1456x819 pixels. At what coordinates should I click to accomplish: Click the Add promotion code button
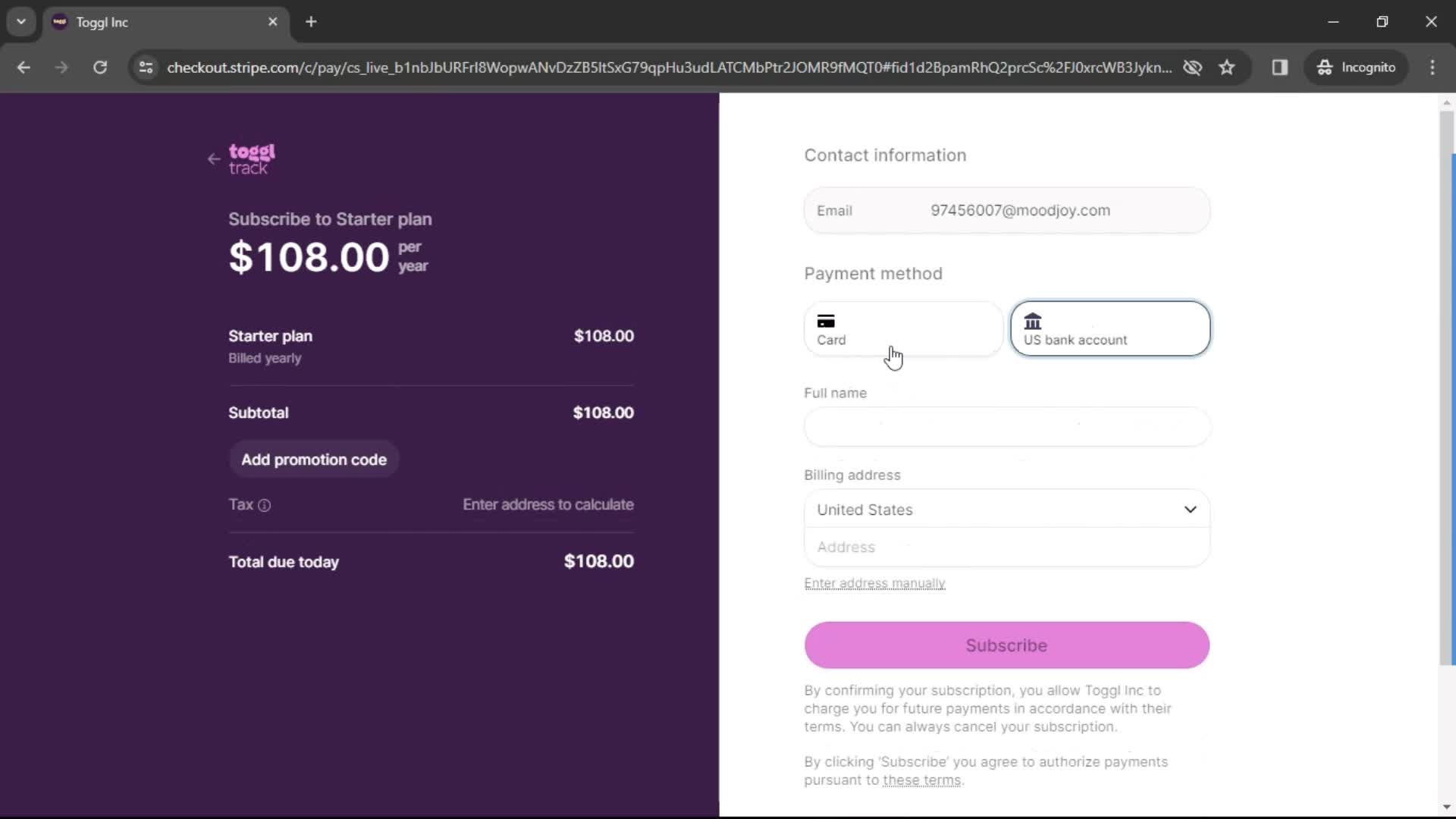(x=314, y=459)
